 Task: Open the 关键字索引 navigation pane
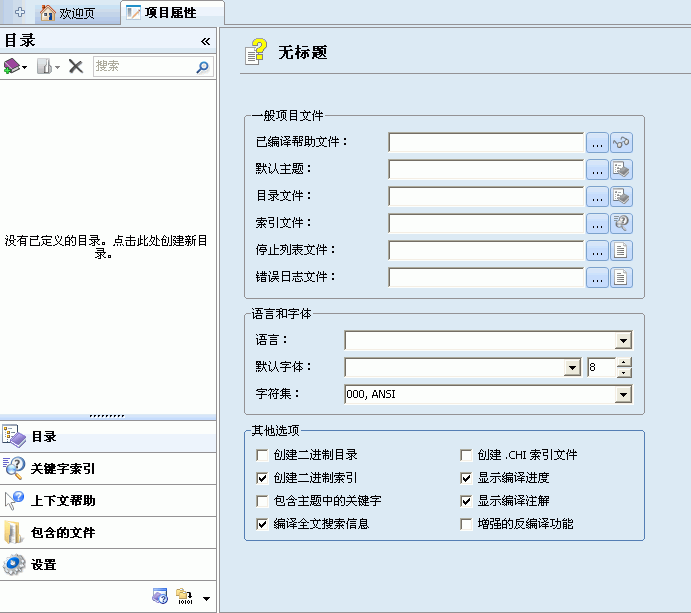pos(108,468)
